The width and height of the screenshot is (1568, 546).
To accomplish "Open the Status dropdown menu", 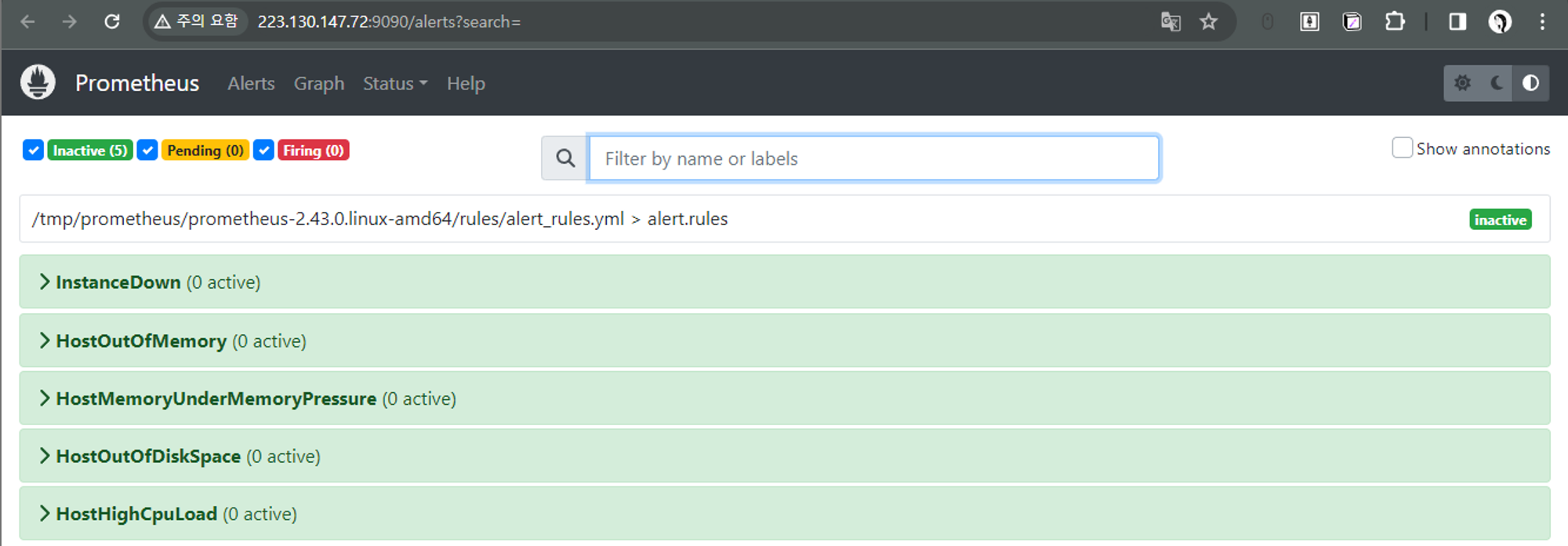I will click(395, 83).
